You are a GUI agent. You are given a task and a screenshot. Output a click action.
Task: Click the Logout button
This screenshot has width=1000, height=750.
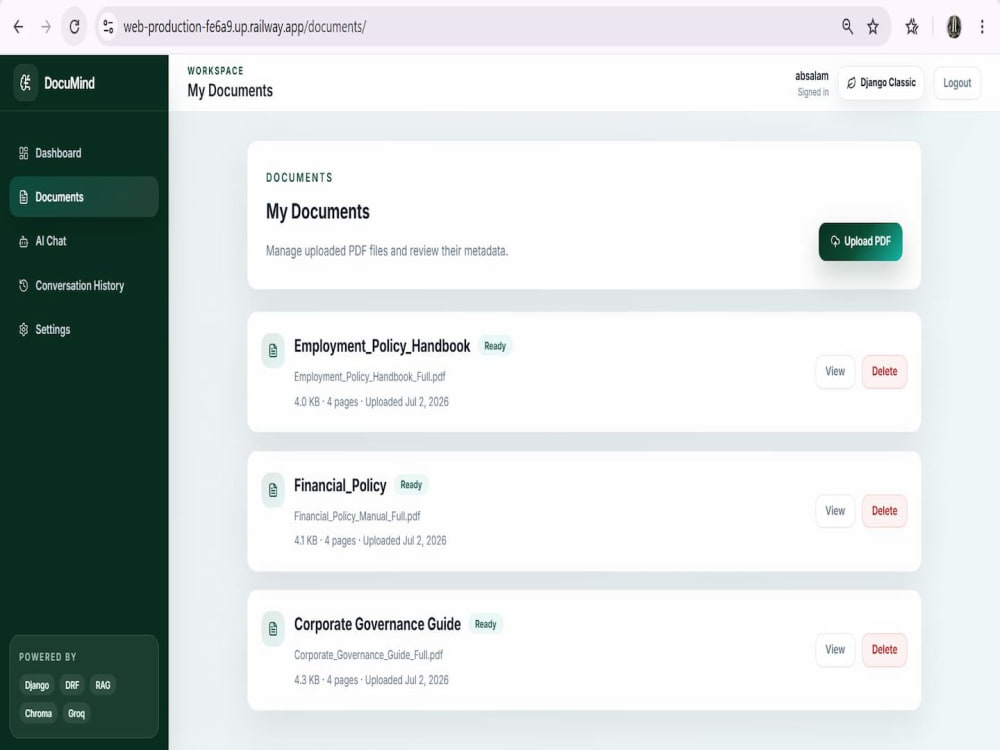pos(957,83)
